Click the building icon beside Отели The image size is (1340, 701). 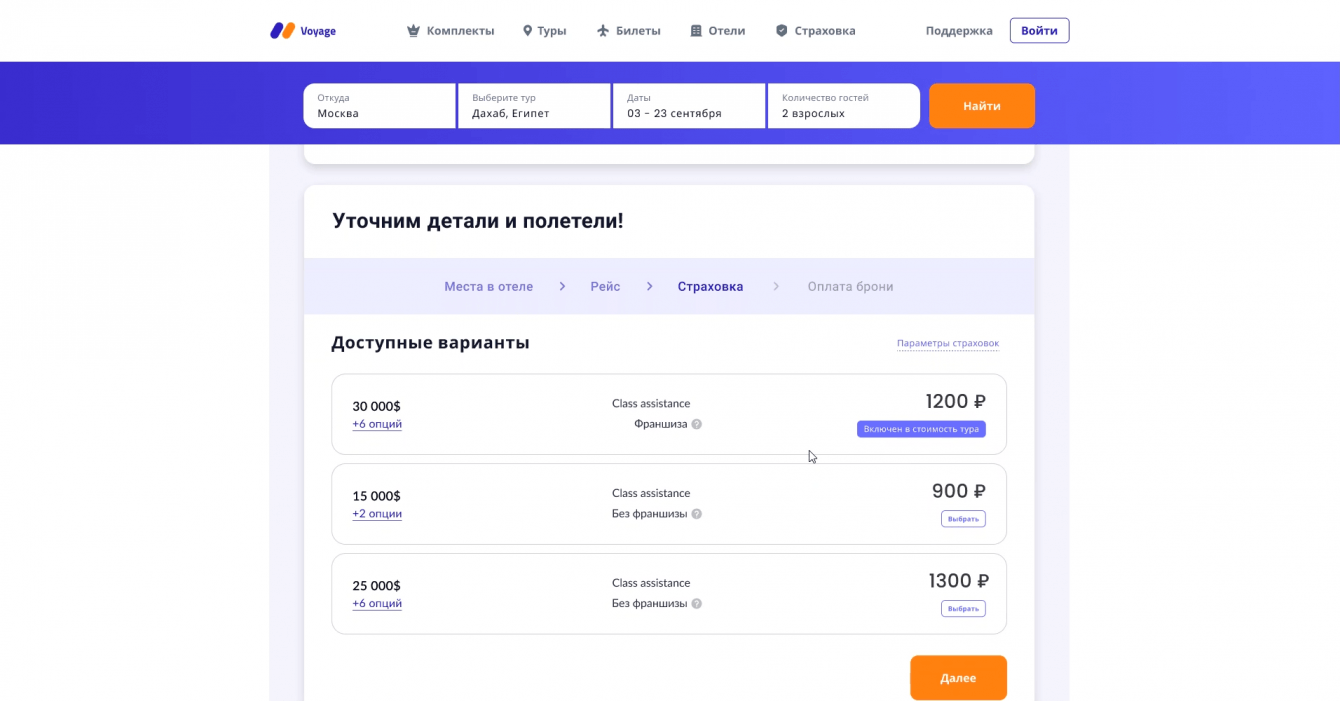(696, 31)
